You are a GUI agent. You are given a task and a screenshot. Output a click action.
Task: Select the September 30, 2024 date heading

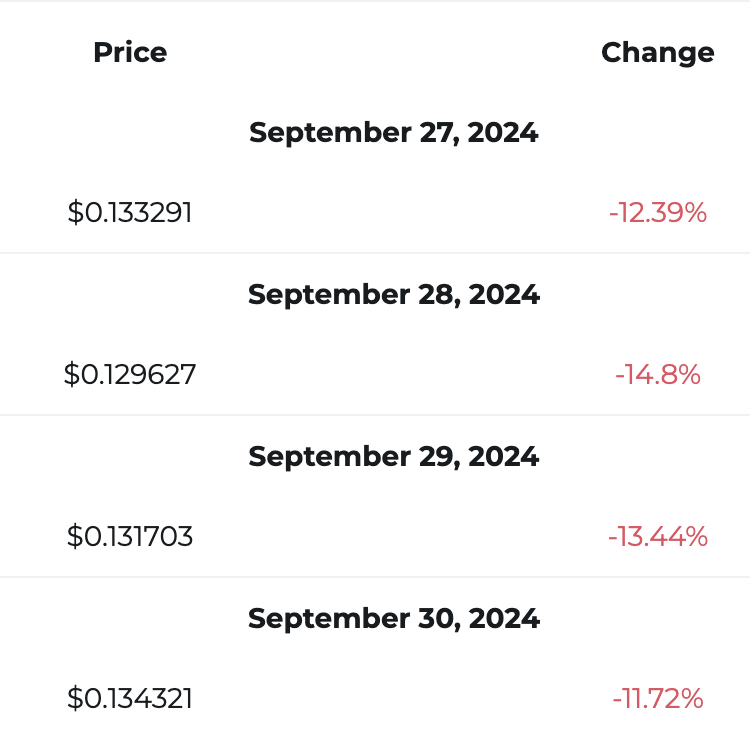click(394, 619)
